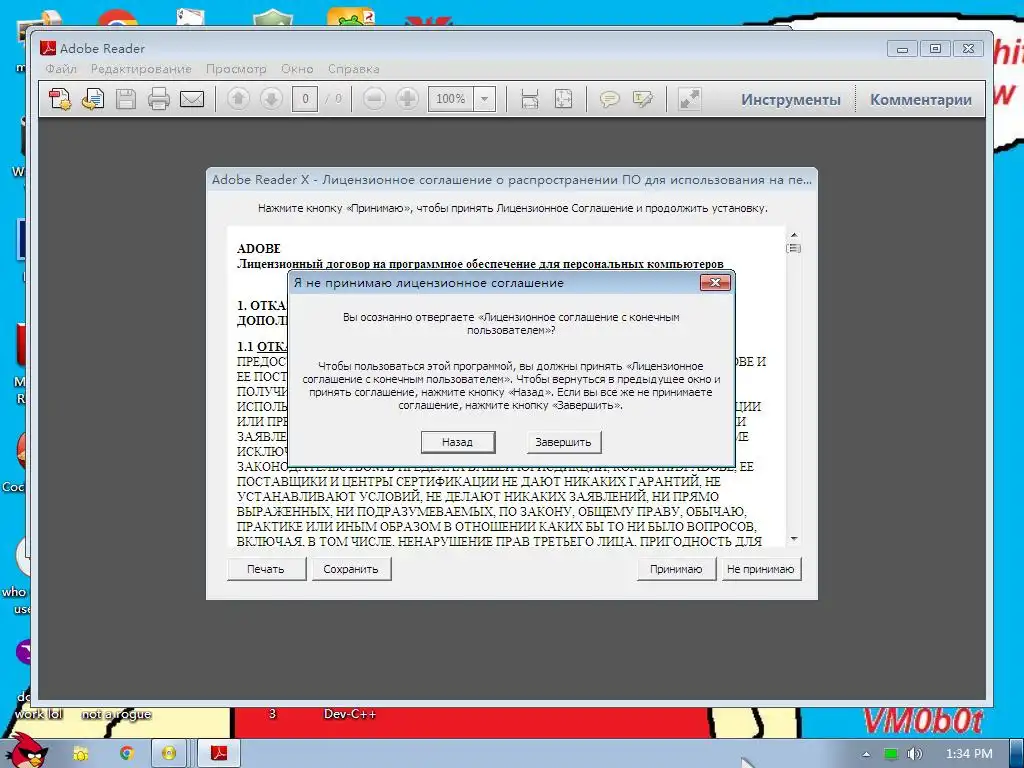The image size is (1024, 768).
Task: Click the Adobe Reader title bar logo
Action: [x=48, y=48]
